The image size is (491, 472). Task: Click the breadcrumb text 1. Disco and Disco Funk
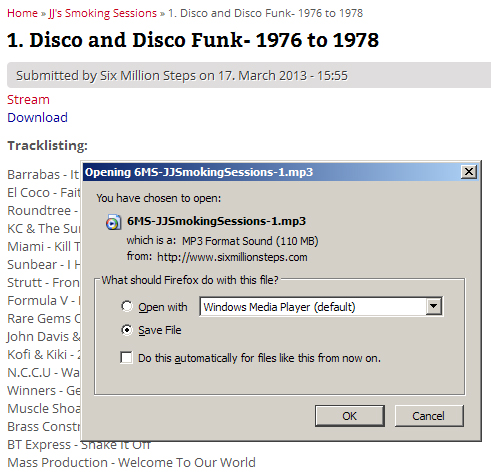pos(265,13)
